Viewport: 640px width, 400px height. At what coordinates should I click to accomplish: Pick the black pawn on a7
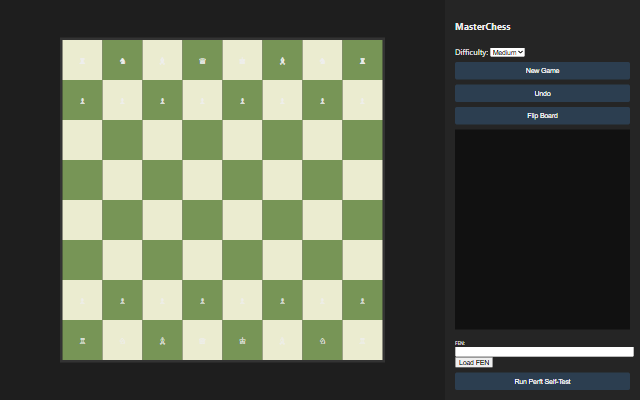82,100
